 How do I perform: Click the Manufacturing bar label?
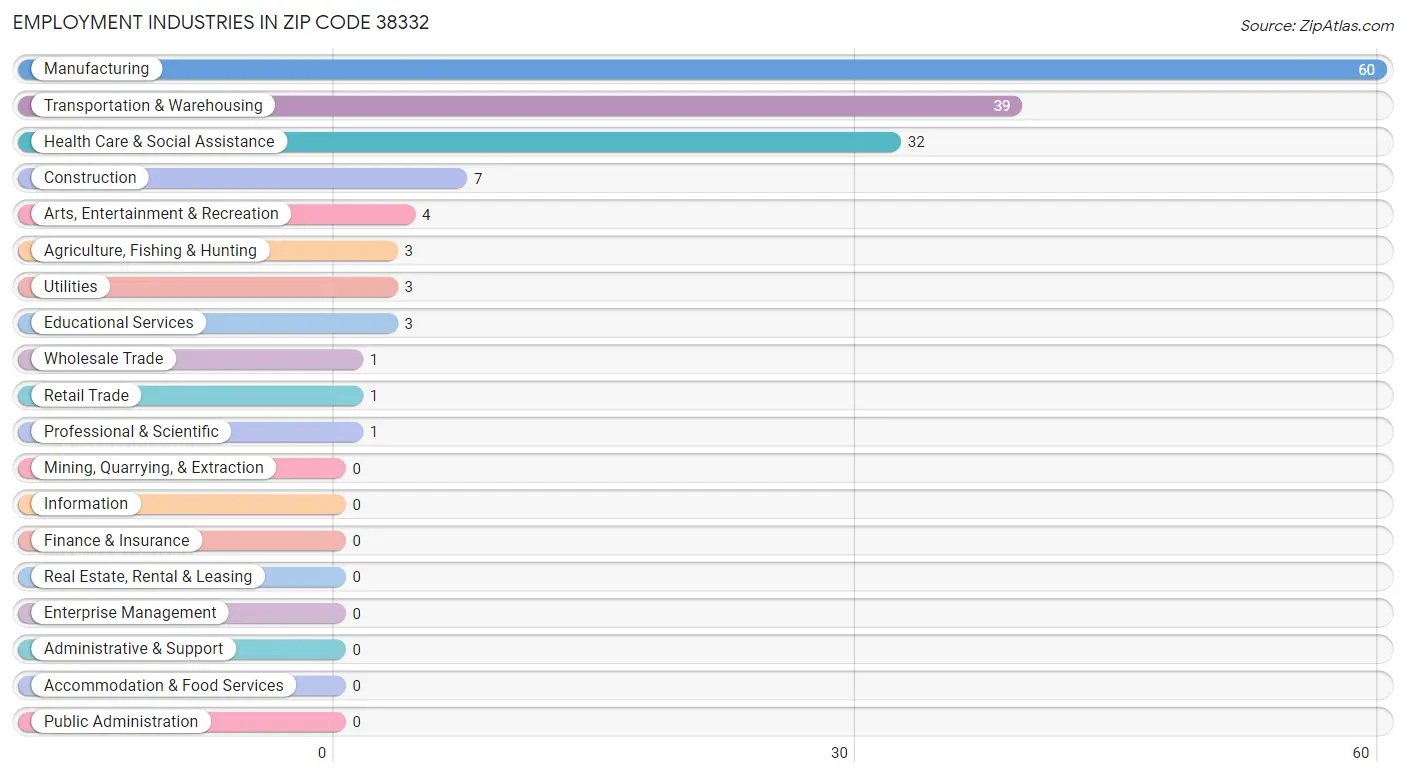tap(96, 69)
